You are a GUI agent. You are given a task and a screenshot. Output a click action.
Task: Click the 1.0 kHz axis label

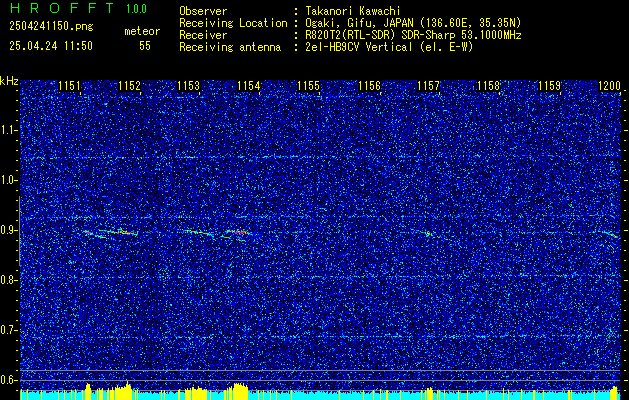click(8, 181)
